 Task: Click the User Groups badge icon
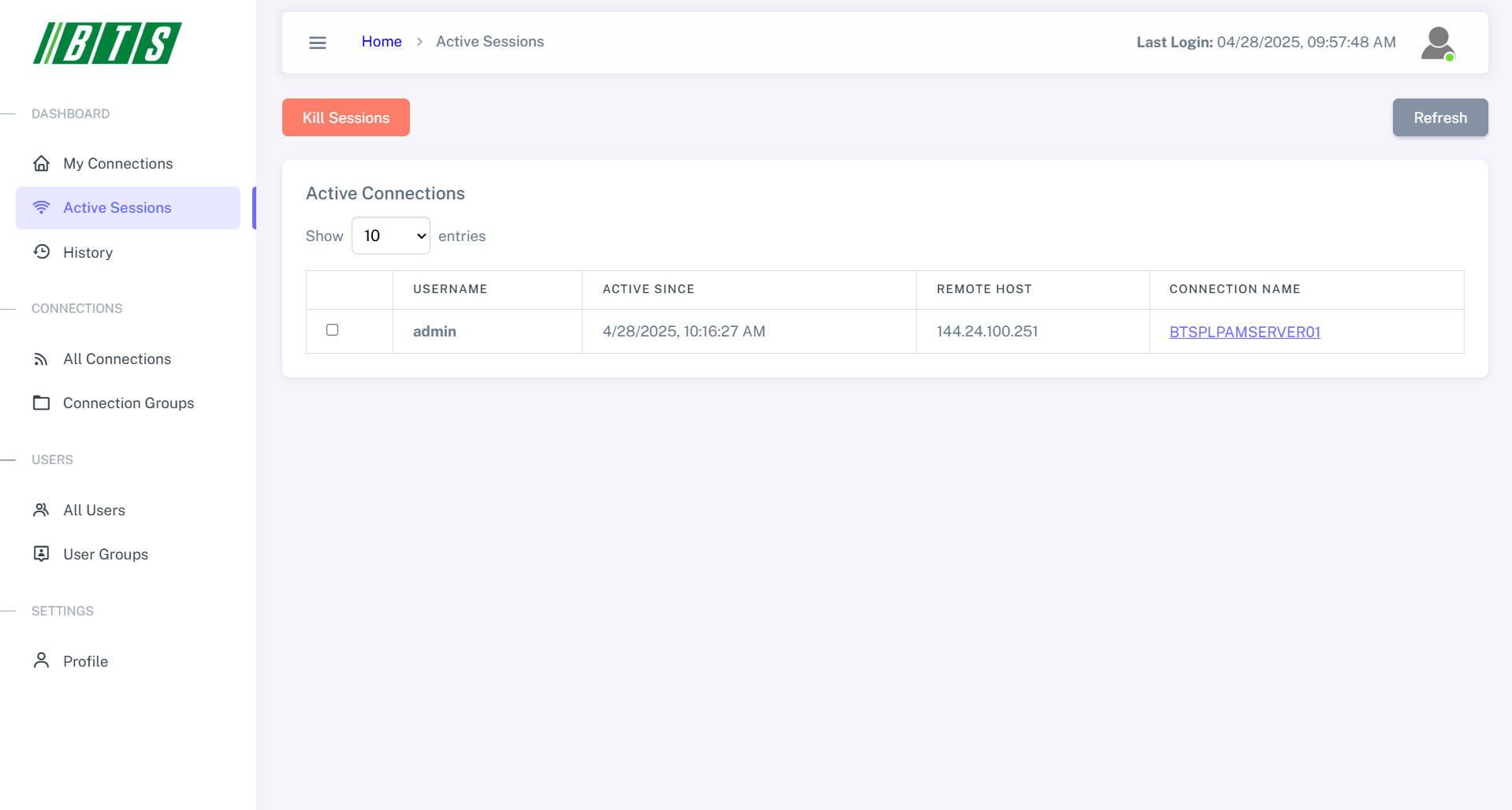coord(42,554)
